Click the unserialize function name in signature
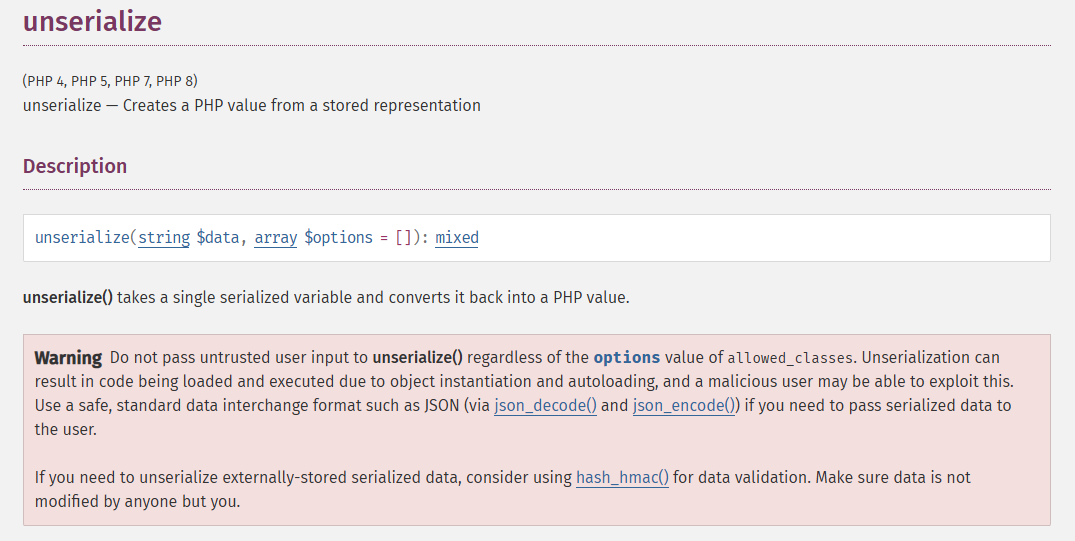Viewport: 1075px width, 541px height. pyautogui.click(x=81, y=238)
